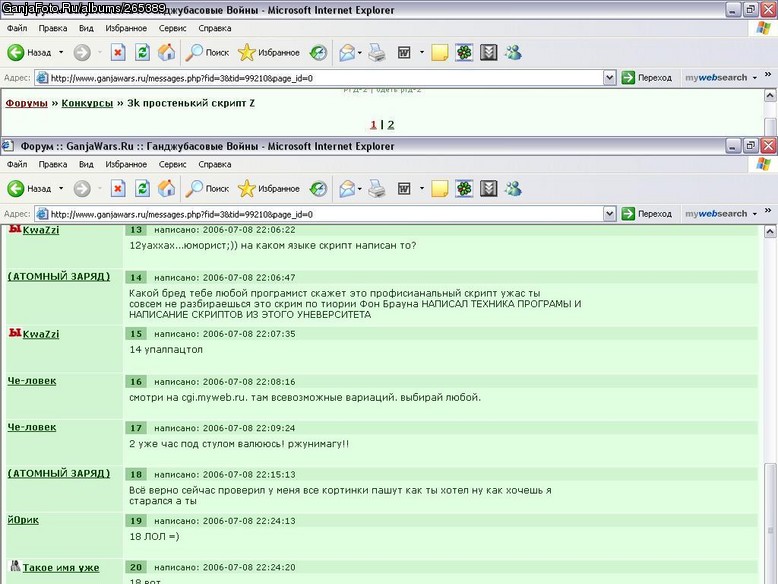This screenshot has width=778, height=584.
Task: Open Справка menu in the background window
Action: click(x=215, y=28)
